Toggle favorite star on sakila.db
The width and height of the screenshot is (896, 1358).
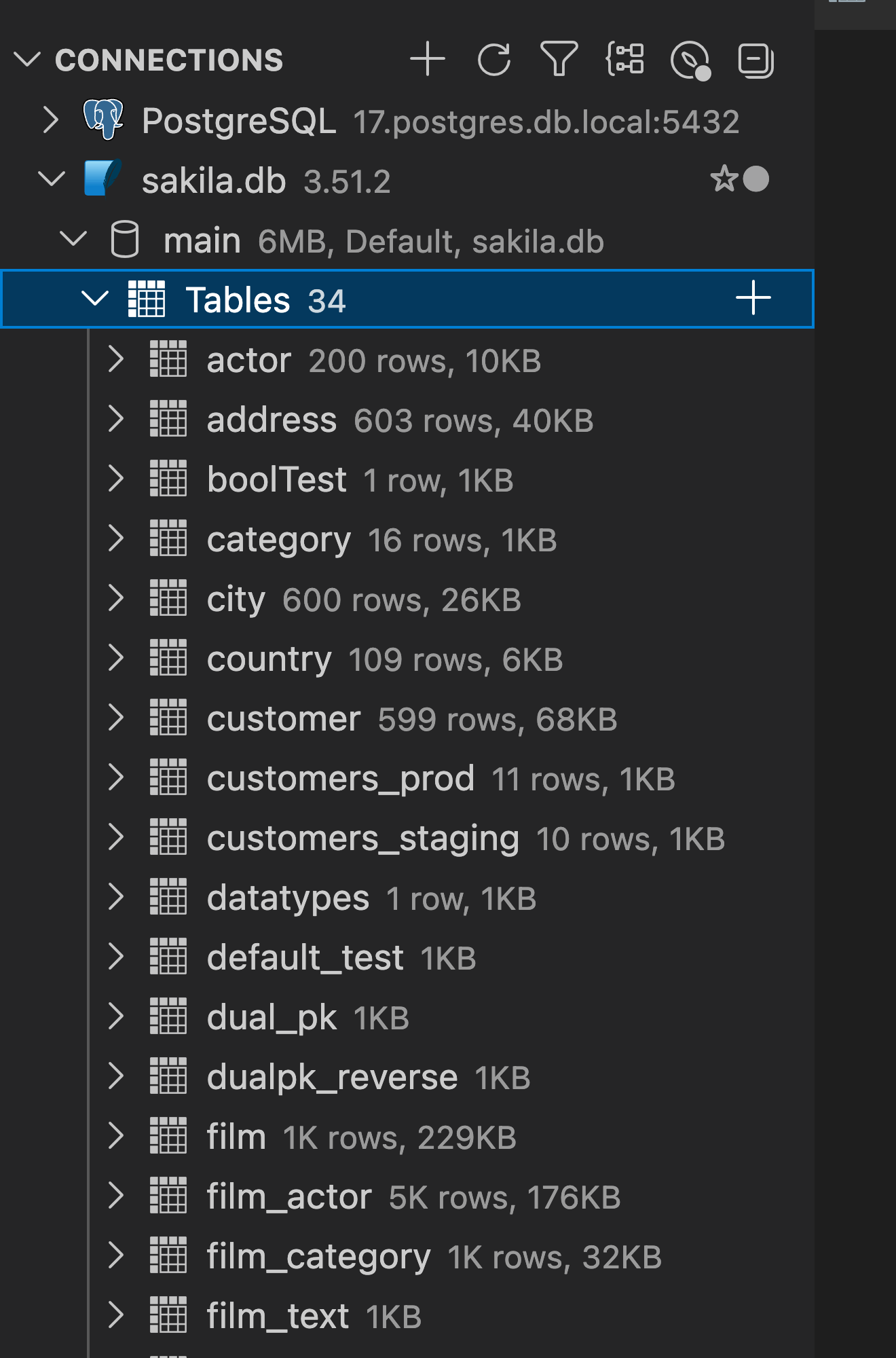click(x=724, y=179)
